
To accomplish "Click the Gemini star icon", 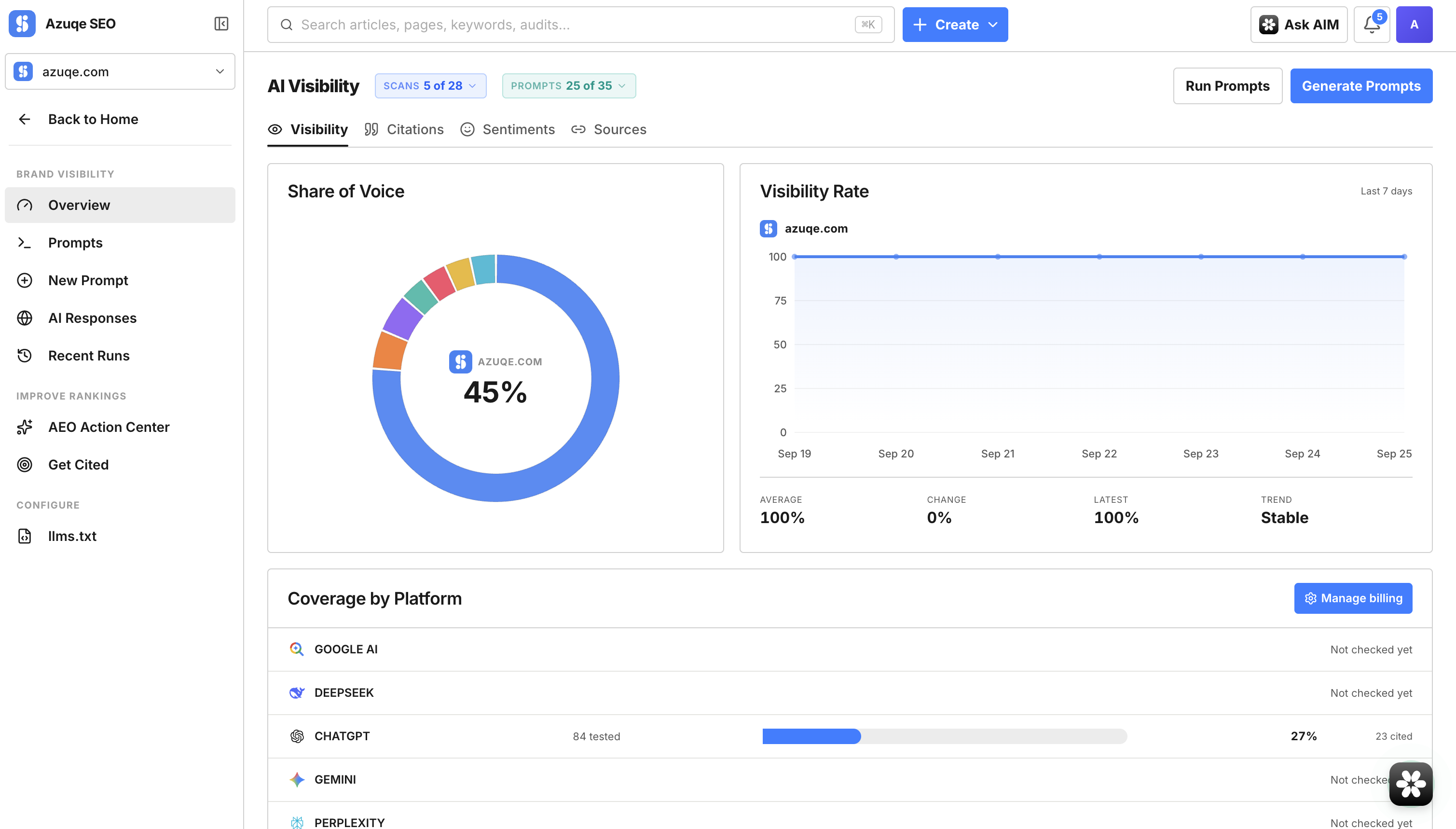I will (297, 779).
